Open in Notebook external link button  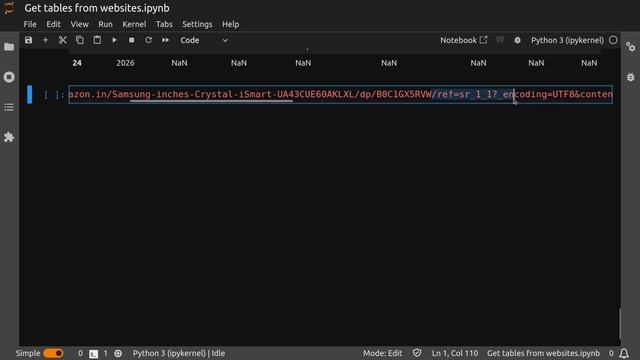[464, 40]
